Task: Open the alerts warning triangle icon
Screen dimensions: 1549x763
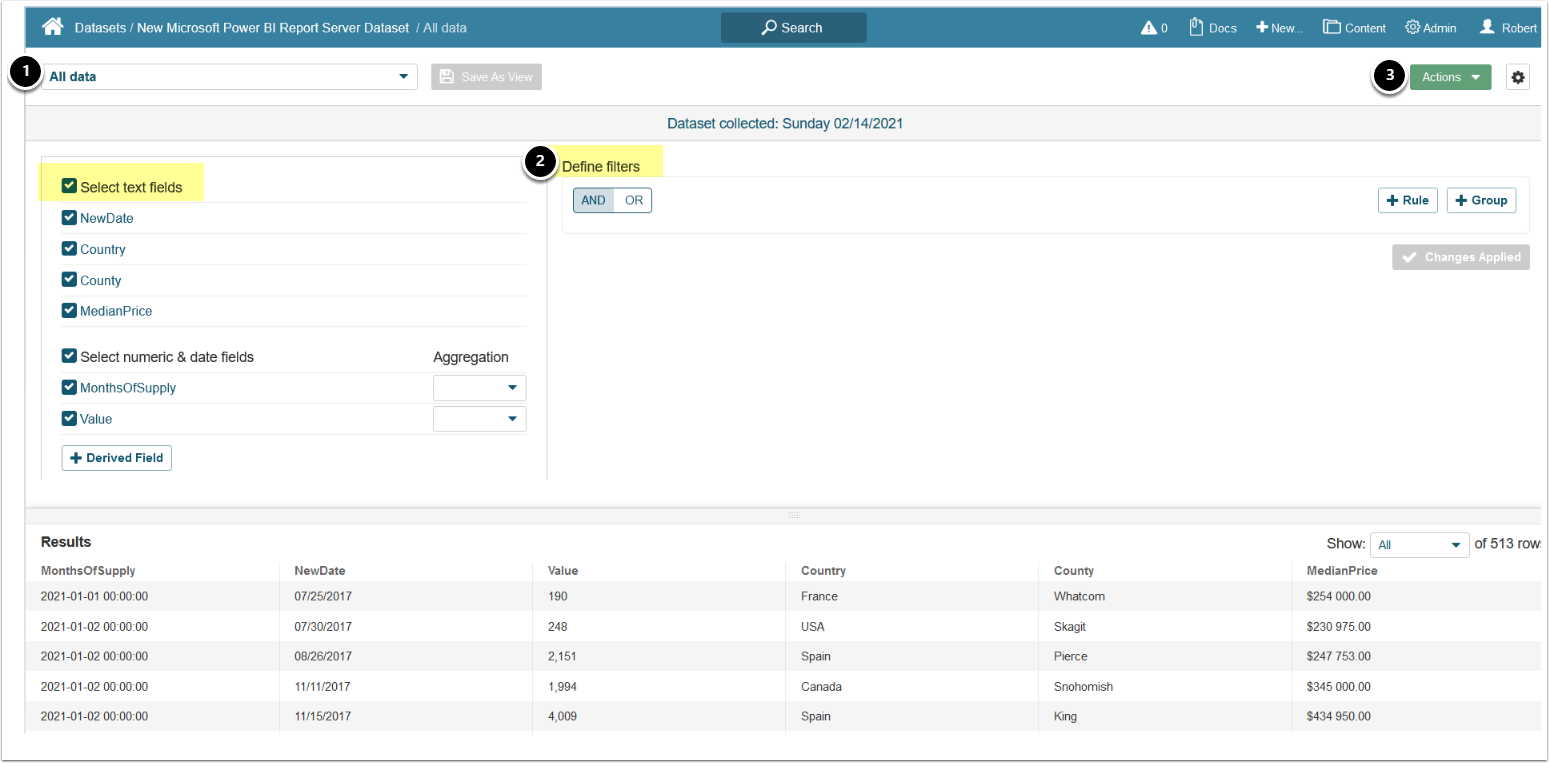Action: [x=1149, y=28]
